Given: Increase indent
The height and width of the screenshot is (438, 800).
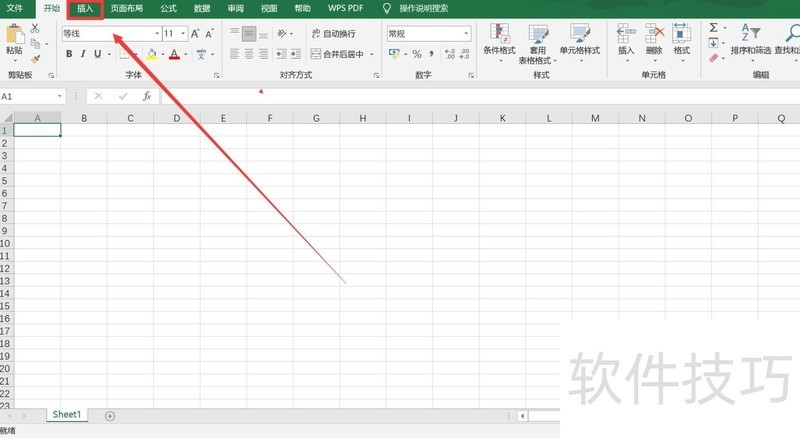Looking at the screenshot, I should 295,54.
